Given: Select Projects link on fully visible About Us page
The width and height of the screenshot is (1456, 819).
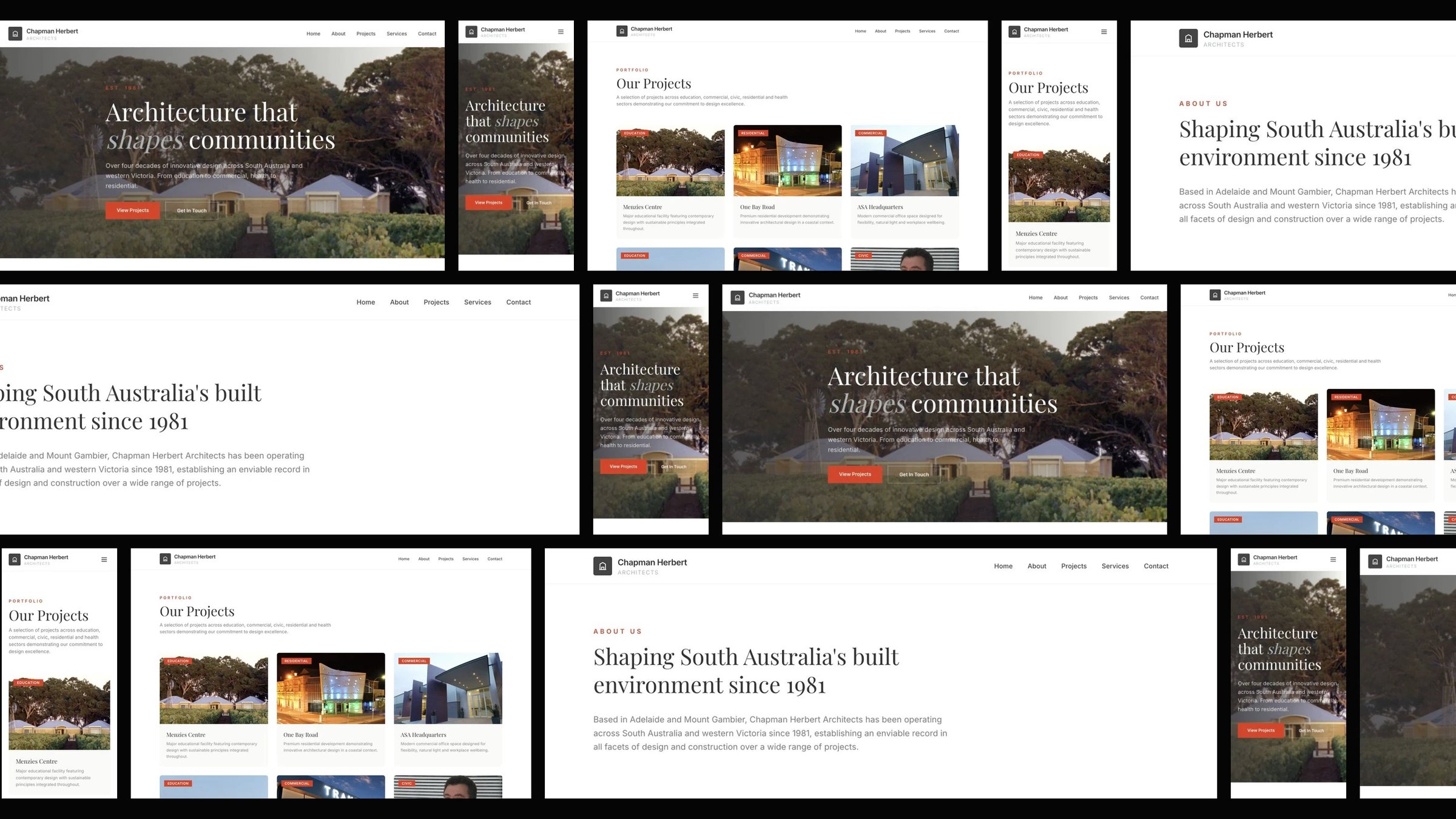Looking at the screenshot, I should point(1074,566).
